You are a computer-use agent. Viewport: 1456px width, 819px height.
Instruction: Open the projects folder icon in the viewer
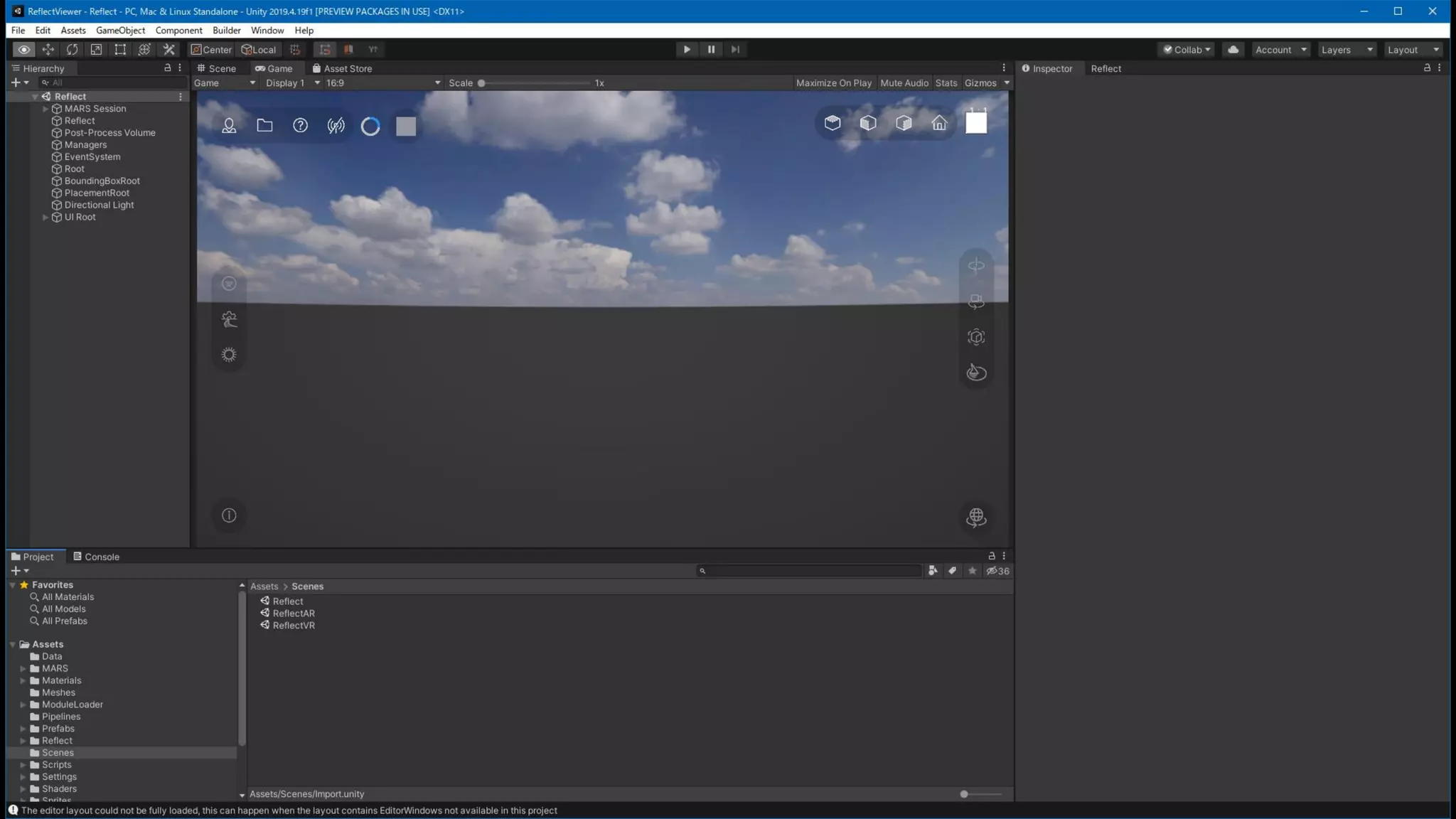coord(264,126)
